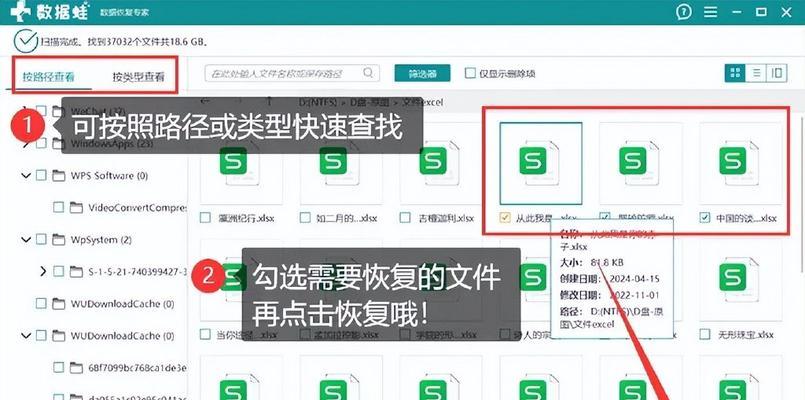
Task: Open the hamburger menu in title bar
Action: [x=711, y=11]
